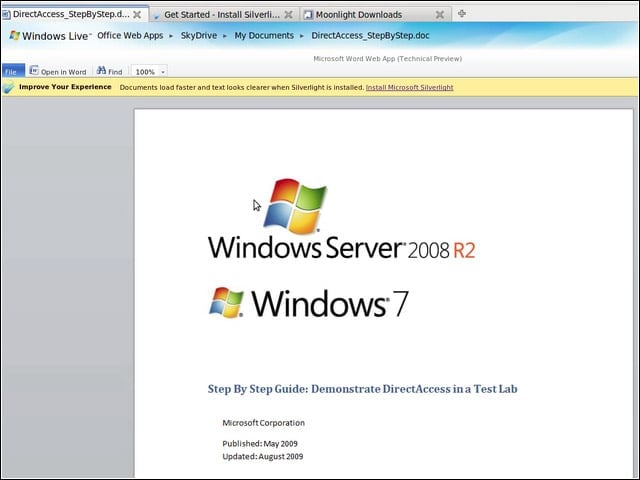Click the Windows Live logo
This screenshot has width=640, height=480.
(x=50, y=36)
